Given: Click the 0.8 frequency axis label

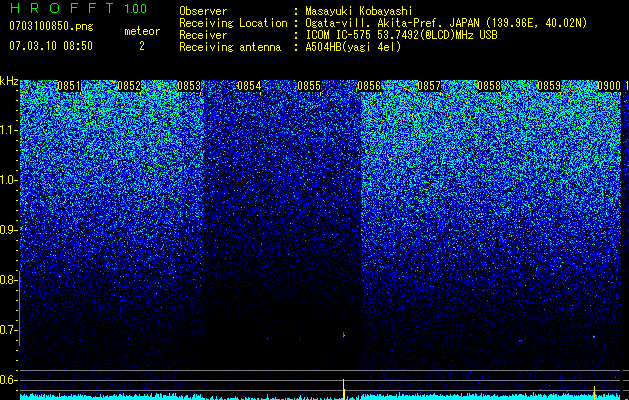Looking at the screenshot, I should 8,280.
